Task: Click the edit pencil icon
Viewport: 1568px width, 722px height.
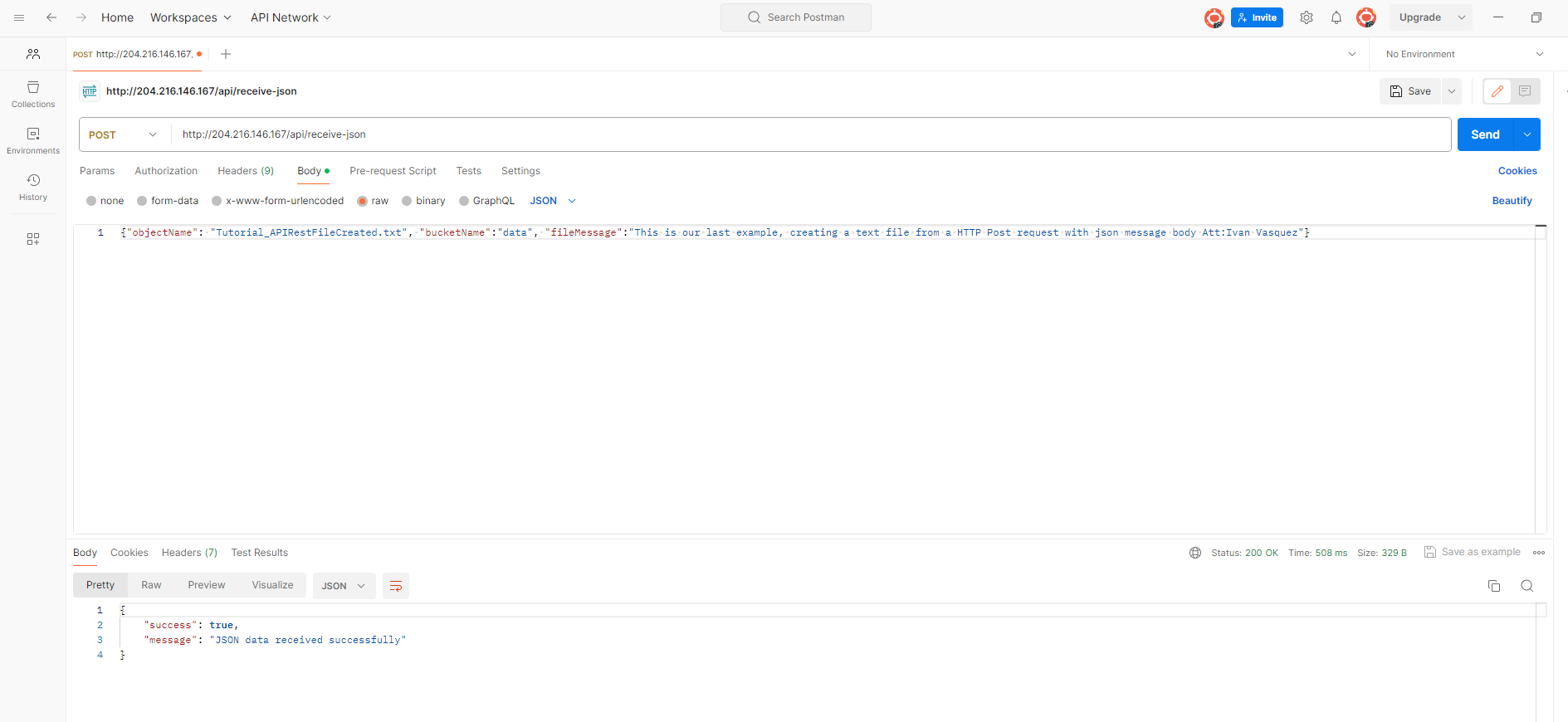Action: [1497, 91]
